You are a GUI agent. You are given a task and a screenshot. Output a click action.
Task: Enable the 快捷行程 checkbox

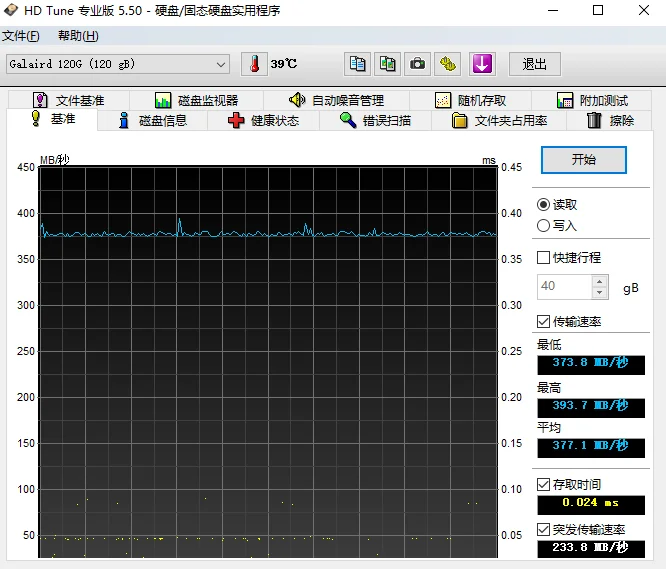(x=544, y=258)
